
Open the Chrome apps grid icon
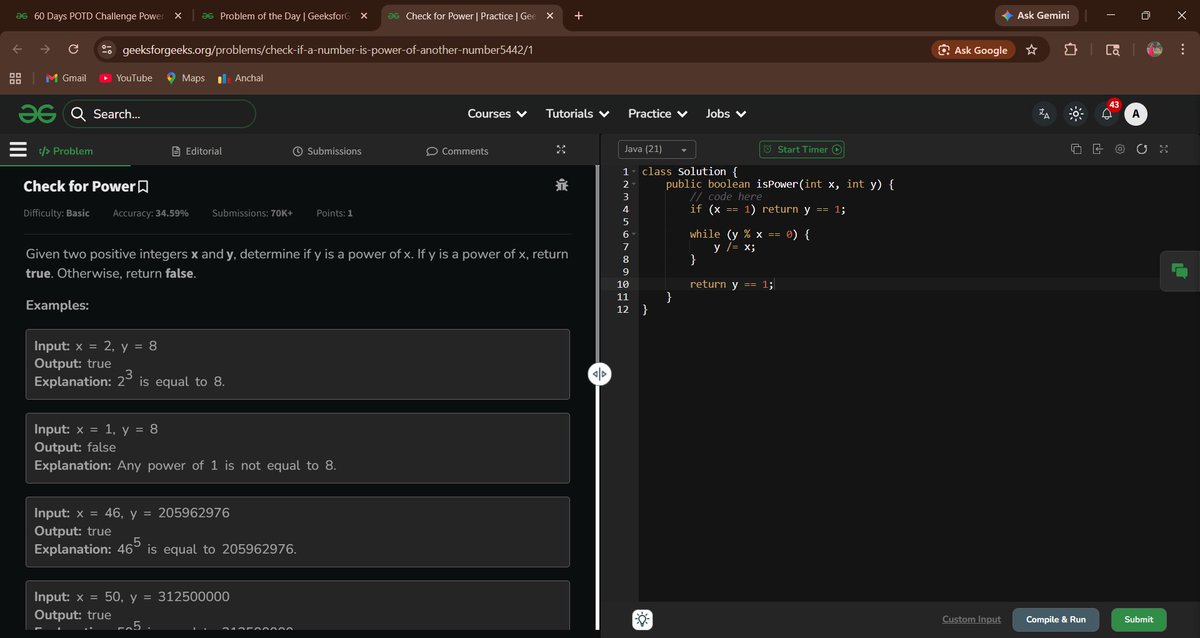16,78
